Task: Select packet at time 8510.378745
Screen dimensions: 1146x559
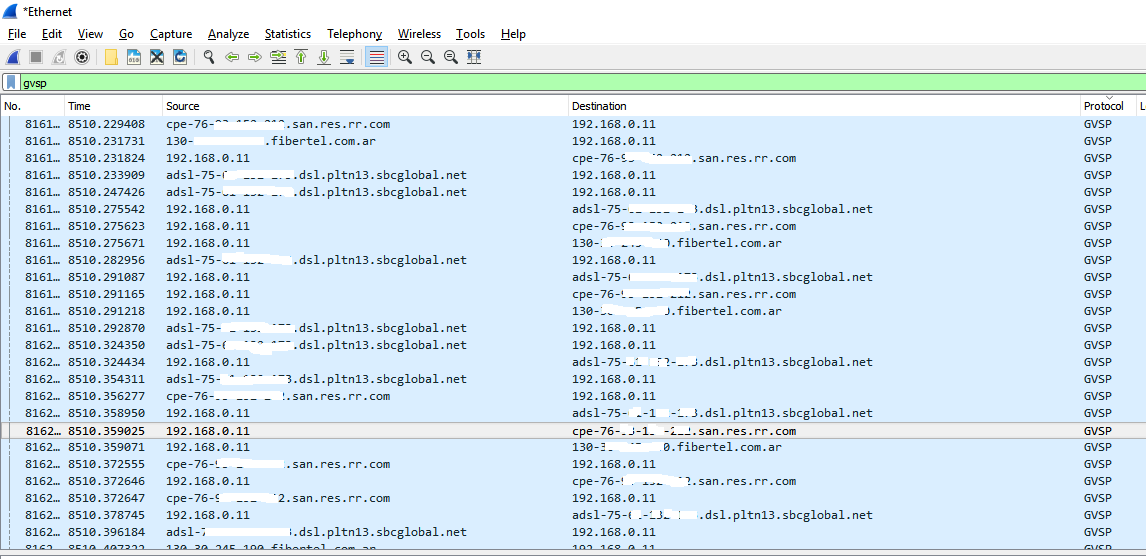Action: click(573, 515)
